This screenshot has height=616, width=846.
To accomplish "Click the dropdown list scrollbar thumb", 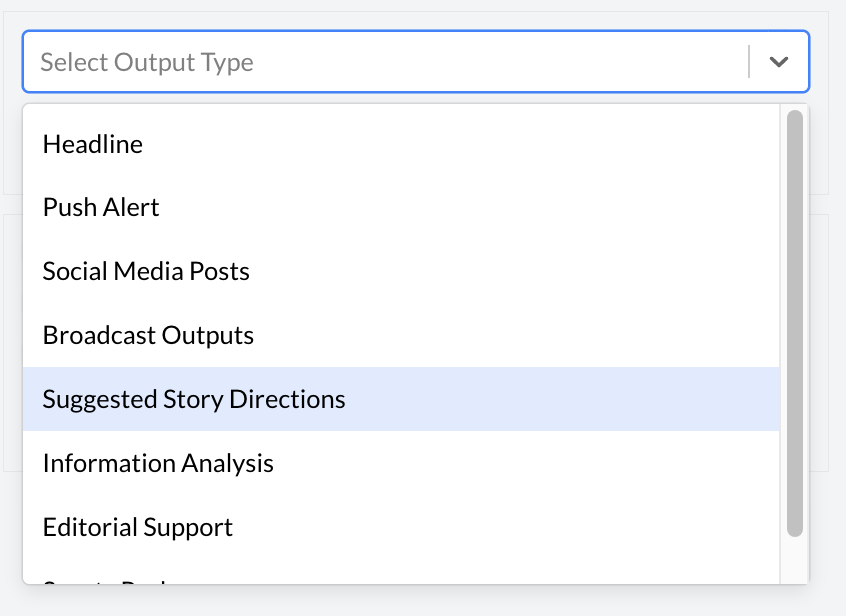I will coord(795,320).
